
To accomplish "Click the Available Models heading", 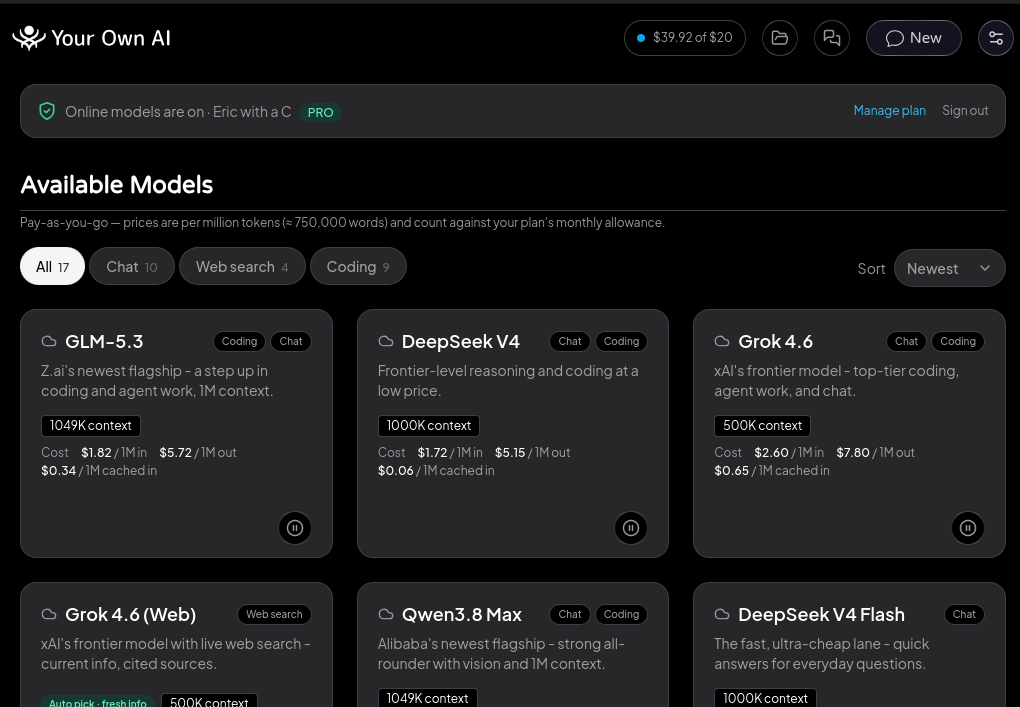I will click(x=117, y=185).
